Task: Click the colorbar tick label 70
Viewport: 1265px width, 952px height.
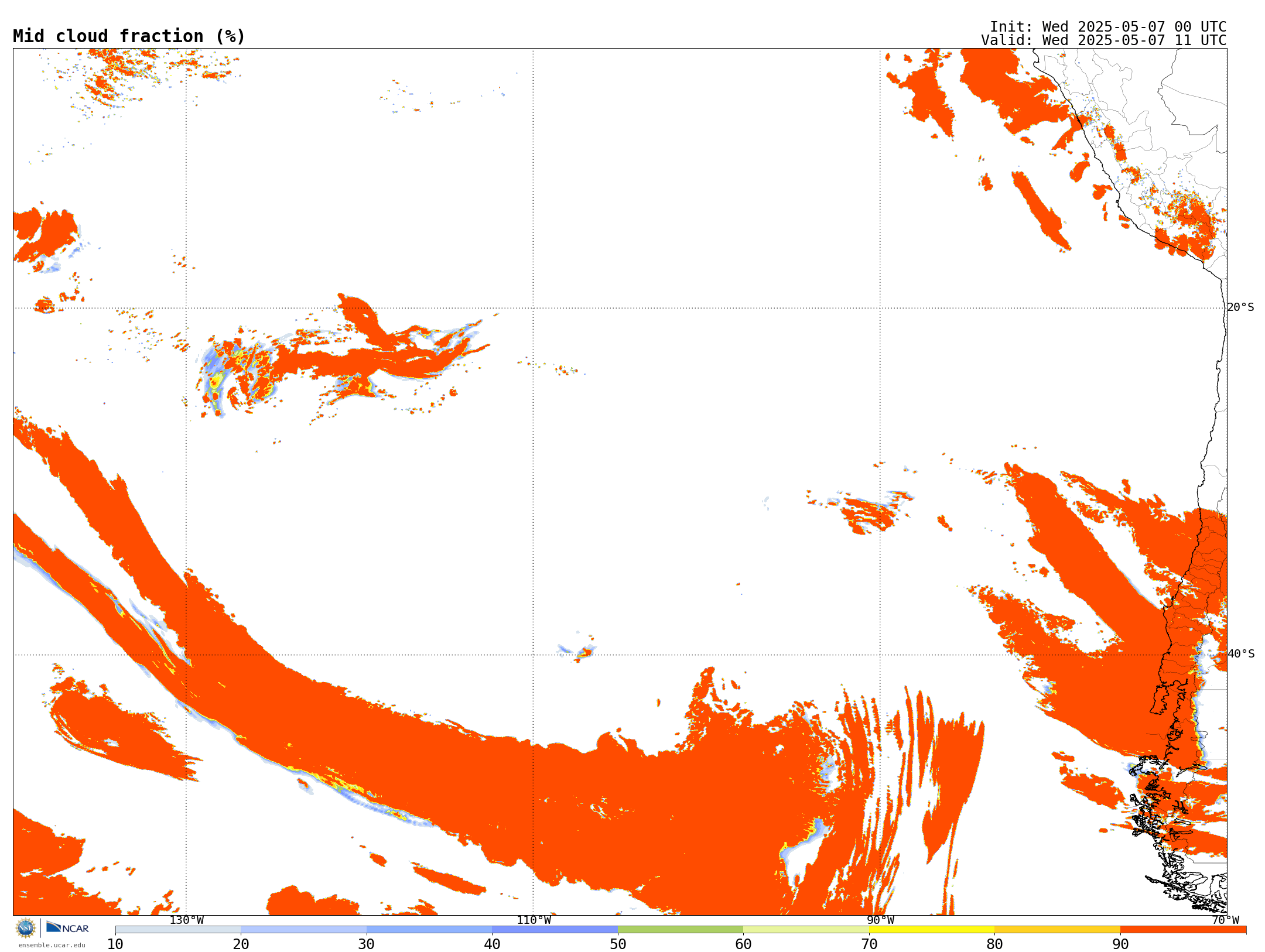Action: pyautogui.click(x=869, y=944)
